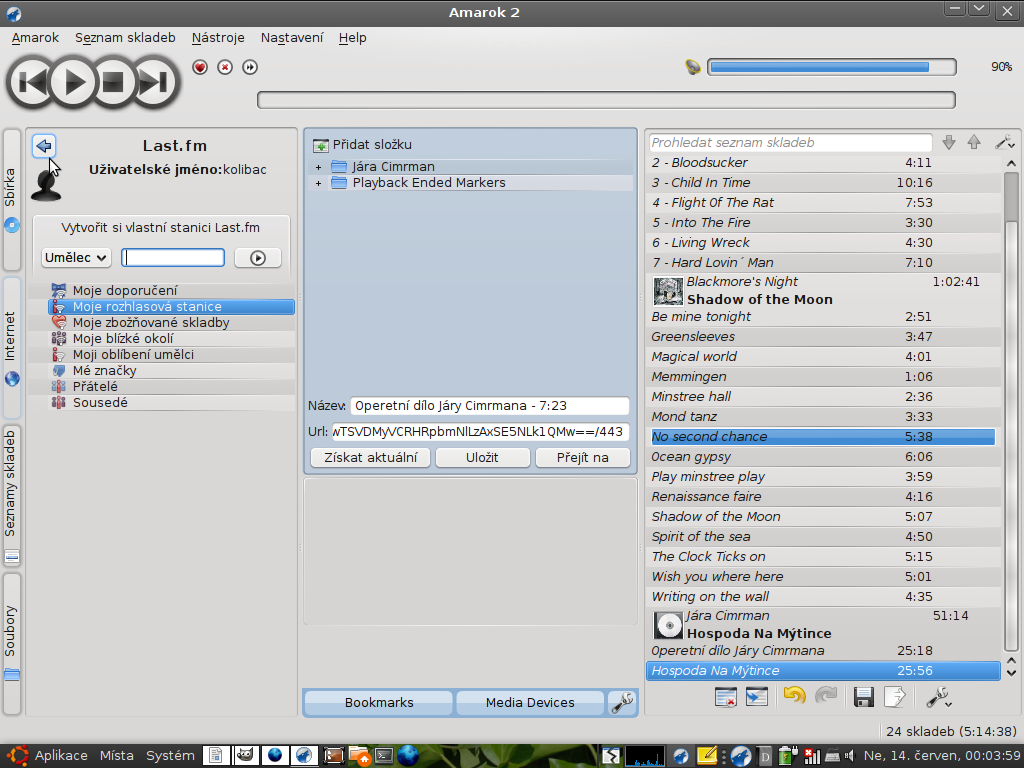Viewport: 1024px width, 768px height.
Task: Click Přidat složku add folder icon
Action: pos(320,145)
